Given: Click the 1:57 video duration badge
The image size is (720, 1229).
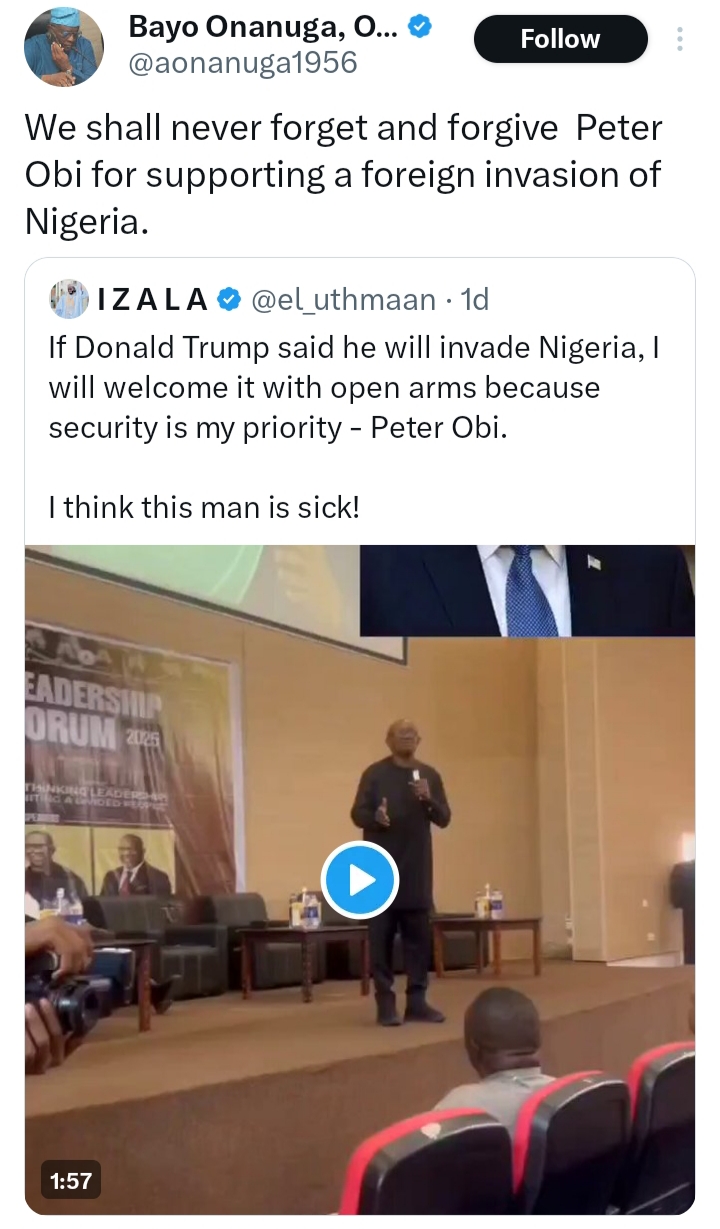Looking at the screenshot, I should pyautogui.click(x=71, y=1181).
